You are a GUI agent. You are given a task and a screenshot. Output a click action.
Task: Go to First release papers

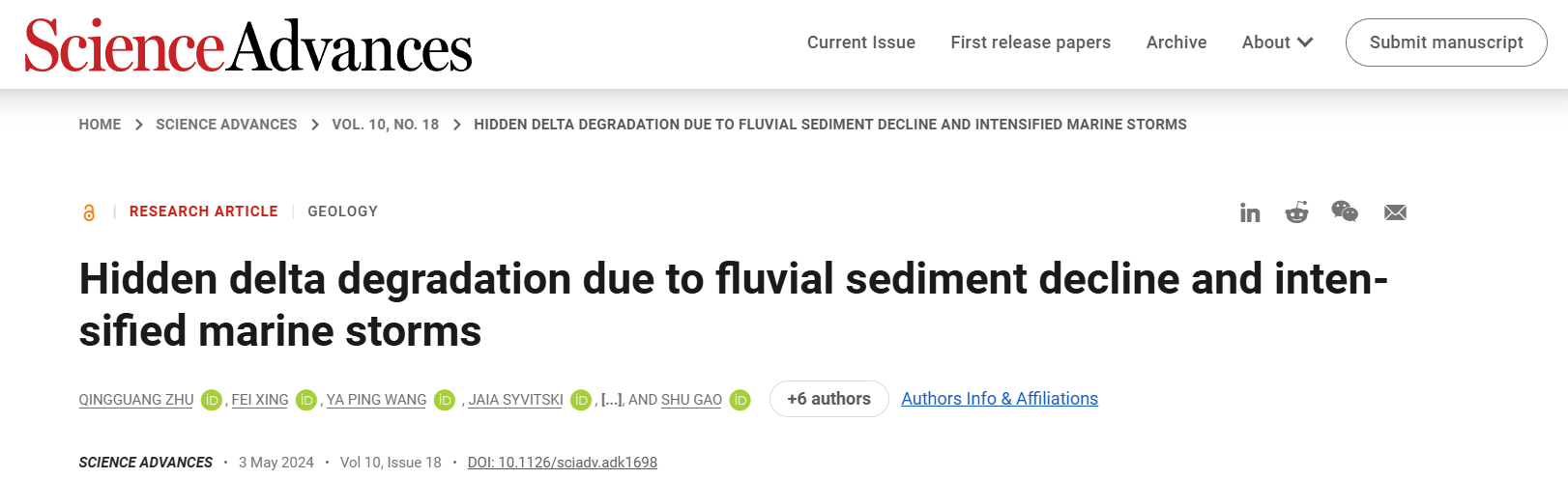coord(1031,42)
